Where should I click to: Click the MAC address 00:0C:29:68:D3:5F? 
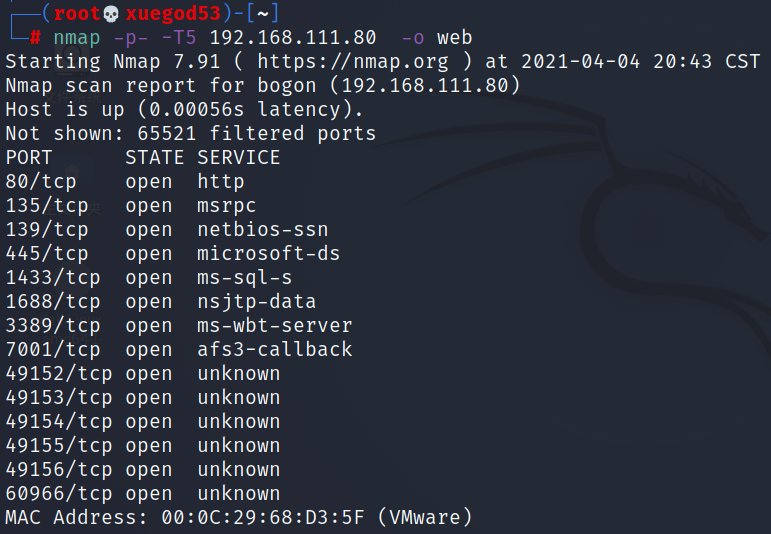tap(263, 518)
